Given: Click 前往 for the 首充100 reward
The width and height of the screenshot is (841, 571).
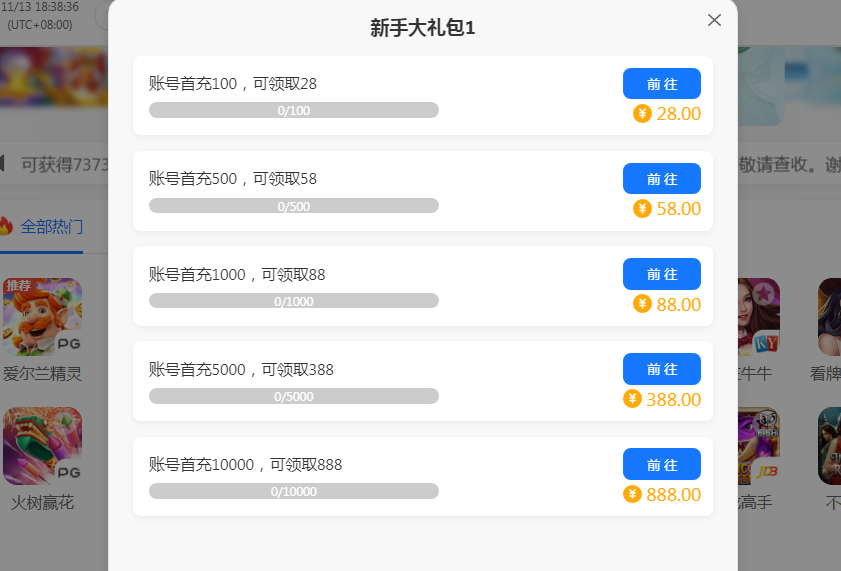Looking at the screenshot, I should 661,84.
